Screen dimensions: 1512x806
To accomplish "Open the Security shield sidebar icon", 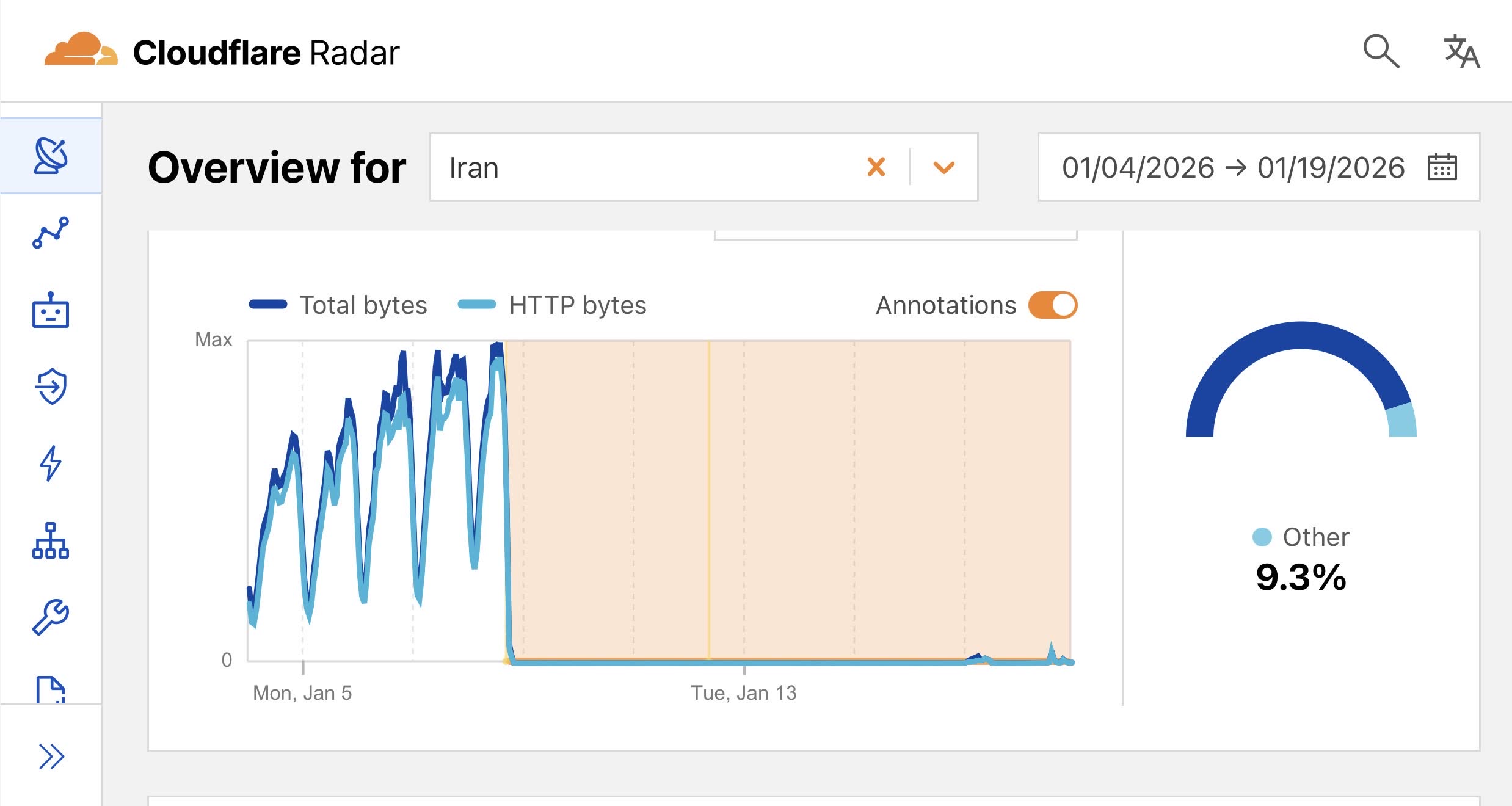I will [51, 387].
